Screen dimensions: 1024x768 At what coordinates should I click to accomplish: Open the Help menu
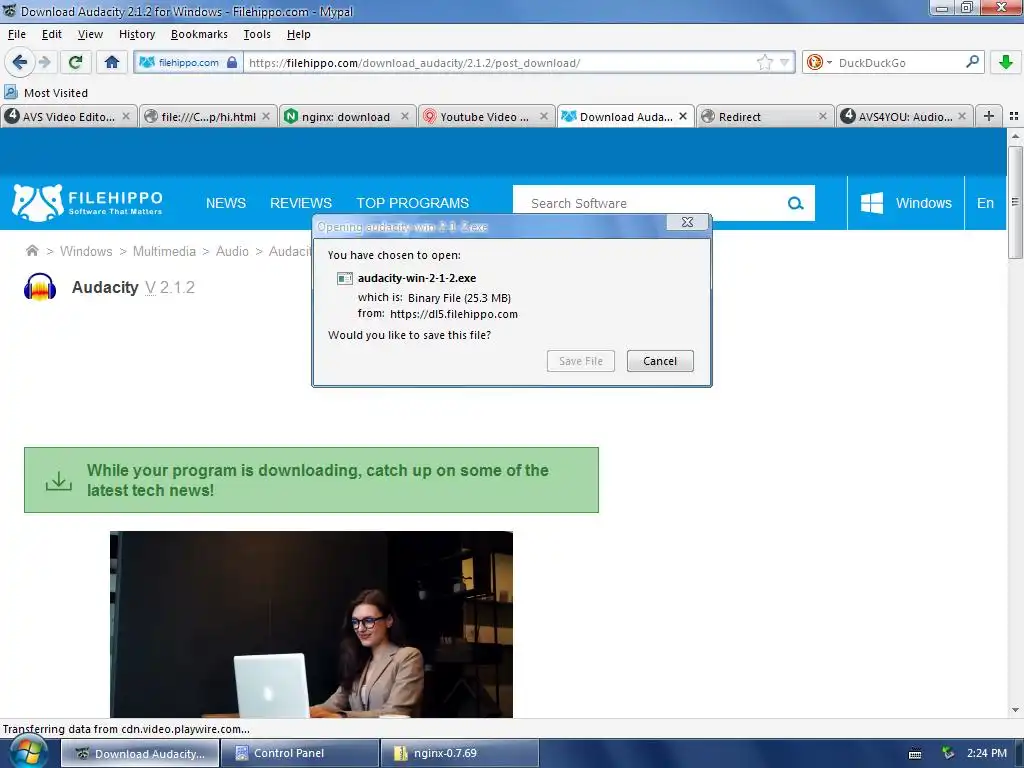click(298, 34)
